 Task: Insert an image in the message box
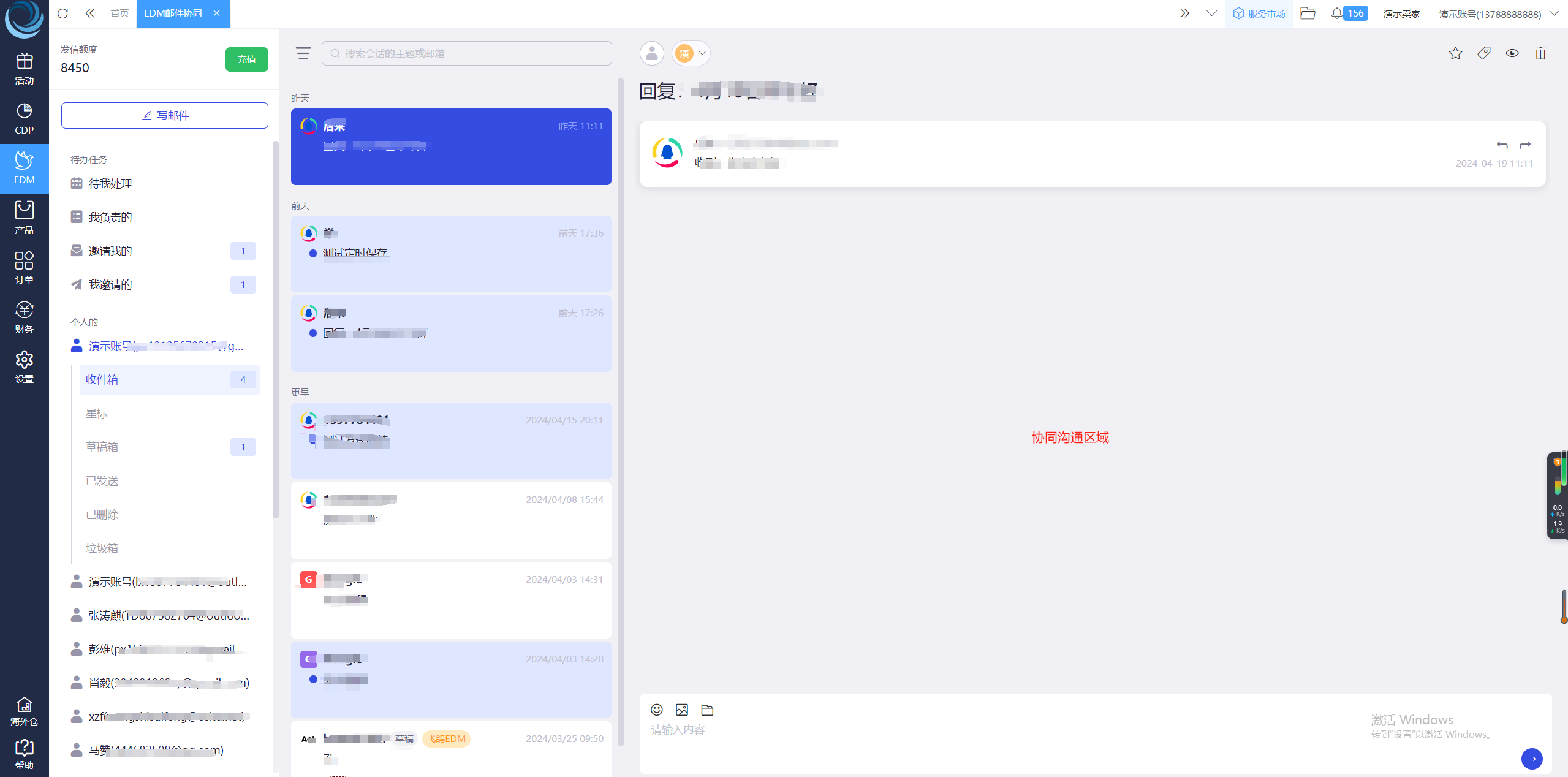[682, 710]
